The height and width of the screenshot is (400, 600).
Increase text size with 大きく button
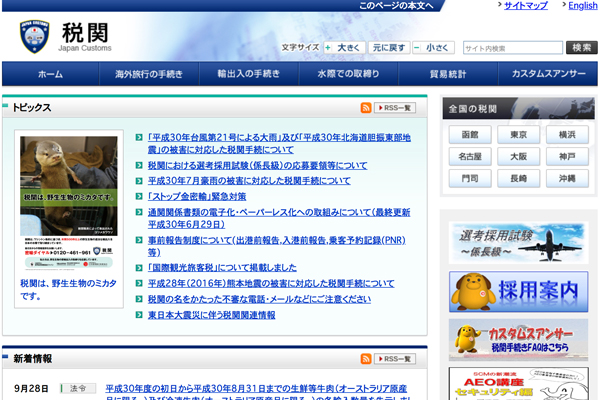[344, 48]
